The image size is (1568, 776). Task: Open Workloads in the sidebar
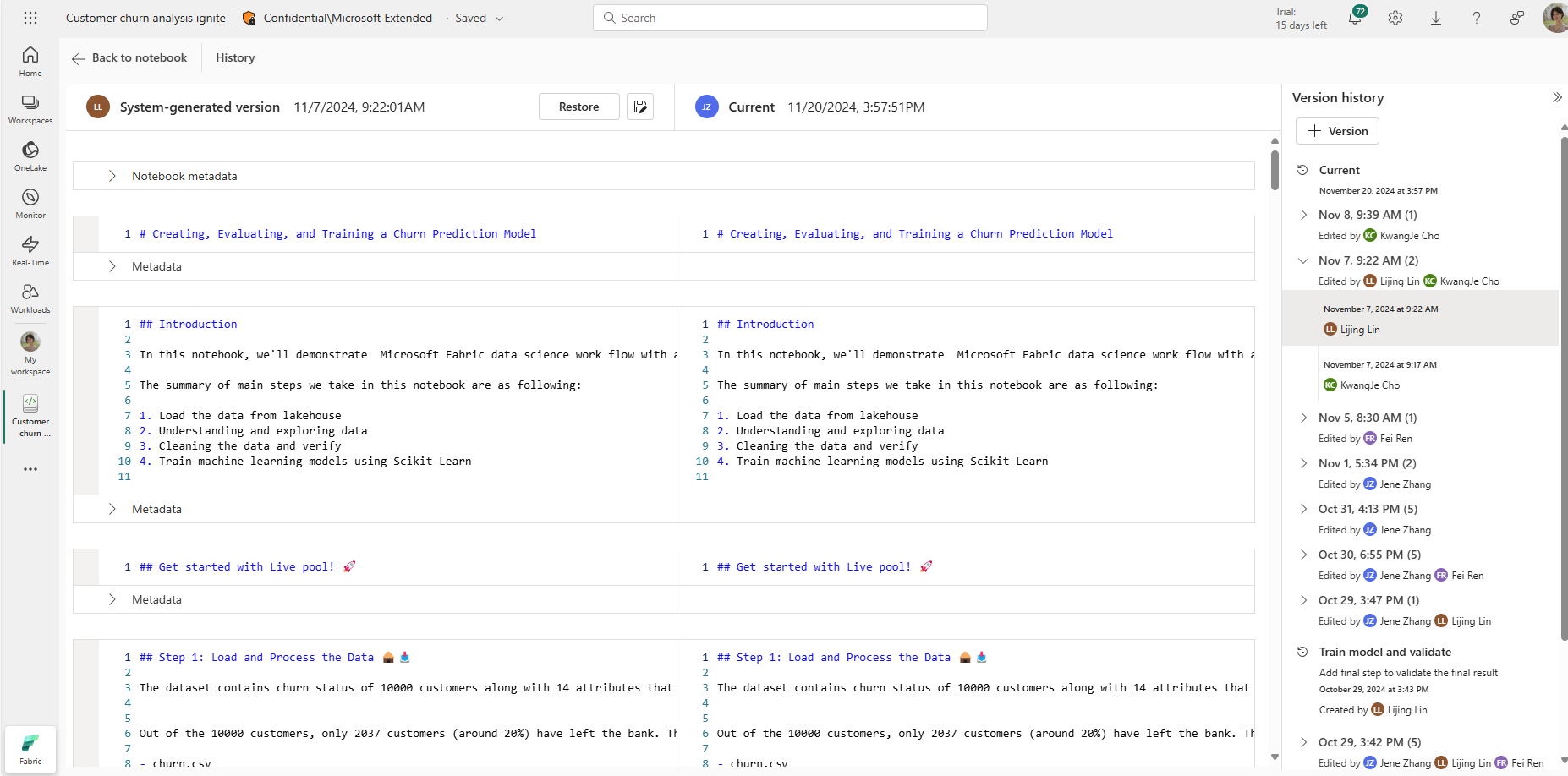pyautogui.click(x=30, y=298)
